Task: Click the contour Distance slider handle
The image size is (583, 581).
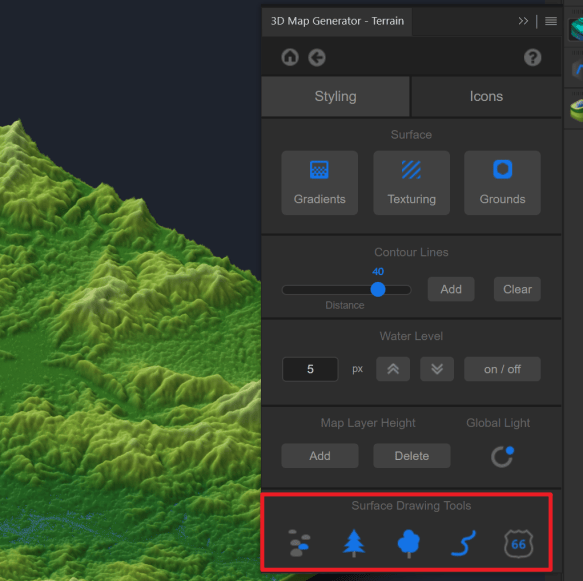Action: (x=378, y=290)
